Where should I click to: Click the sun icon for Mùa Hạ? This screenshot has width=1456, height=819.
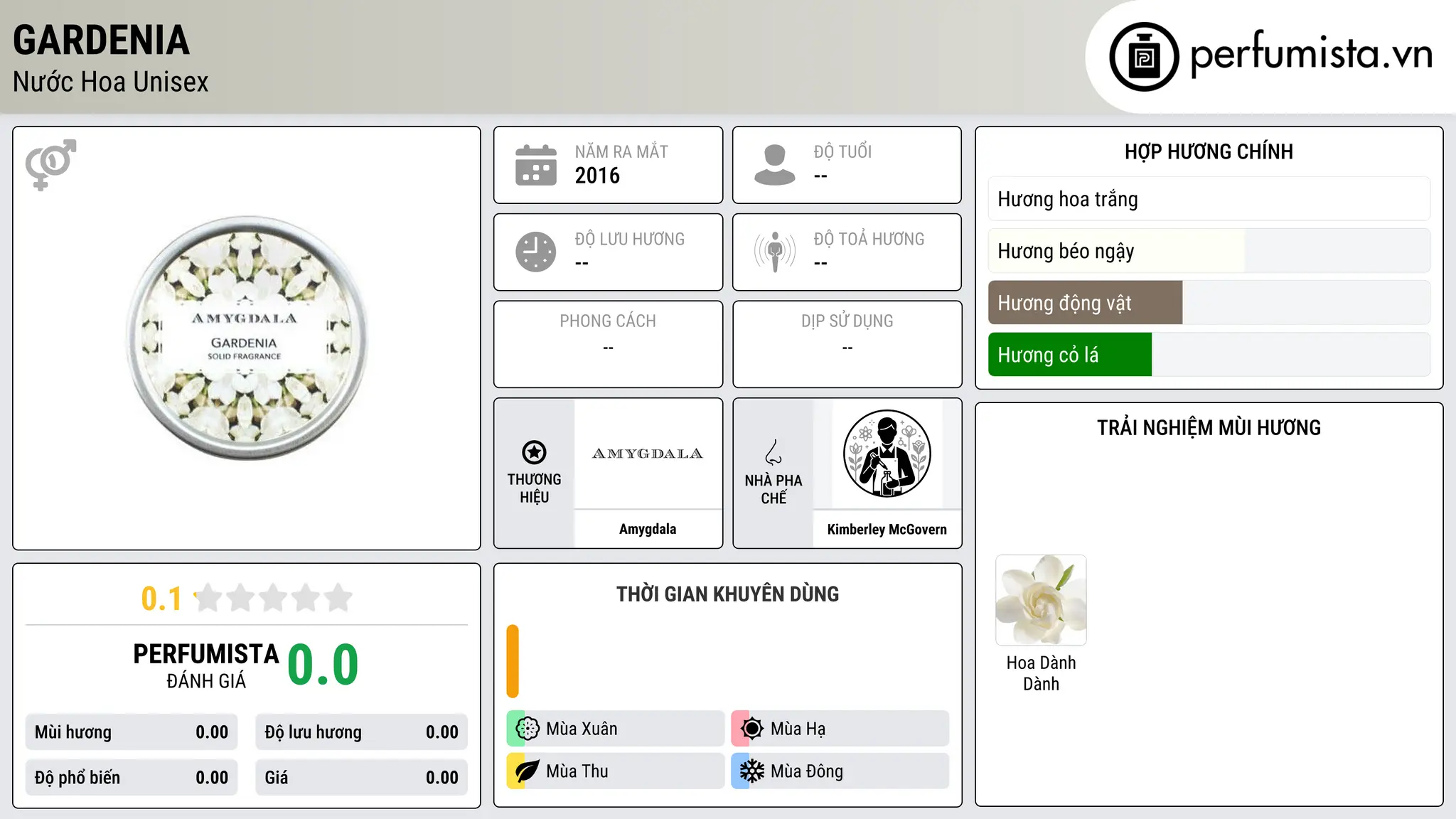tap(751, 729)
